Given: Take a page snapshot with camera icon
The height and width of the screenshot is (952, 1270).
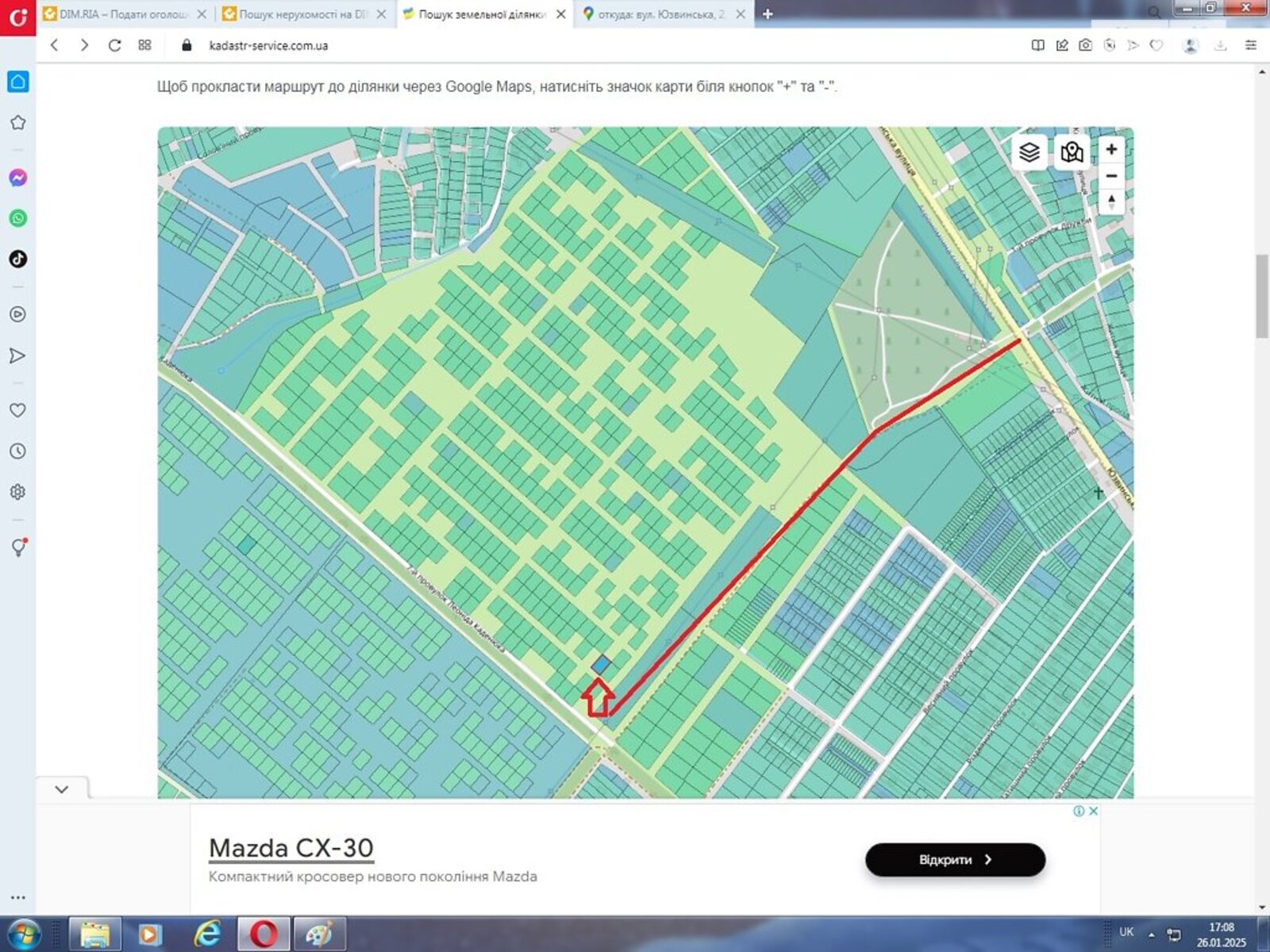Looking at the screenshot, I should pos(1085,45).
